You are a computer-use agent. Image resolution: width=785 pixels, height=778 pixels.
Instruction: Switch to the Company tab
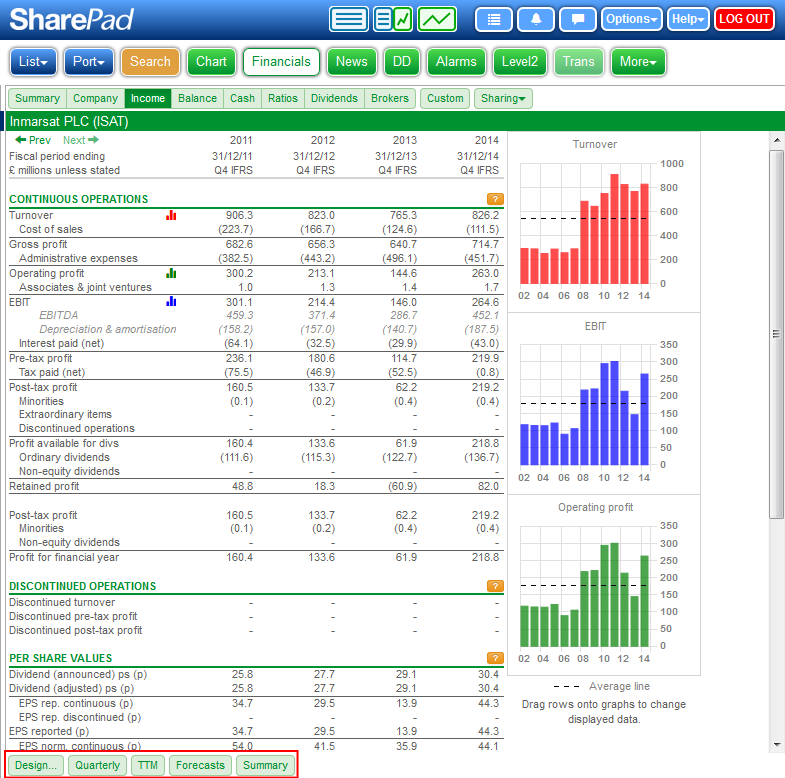(95, 98)
